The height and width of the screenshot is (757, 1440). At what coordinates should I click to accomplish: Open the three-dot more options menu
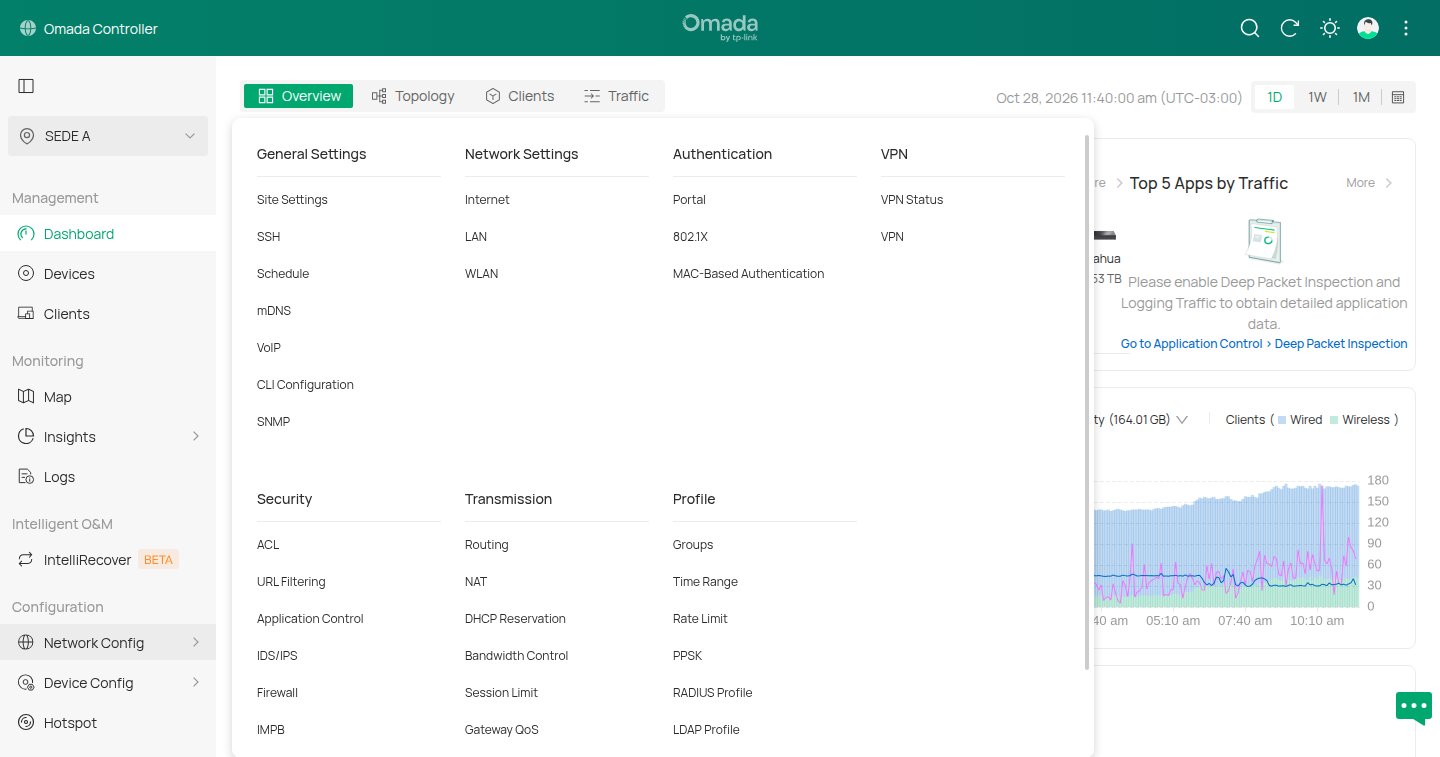pos(1406,28)
